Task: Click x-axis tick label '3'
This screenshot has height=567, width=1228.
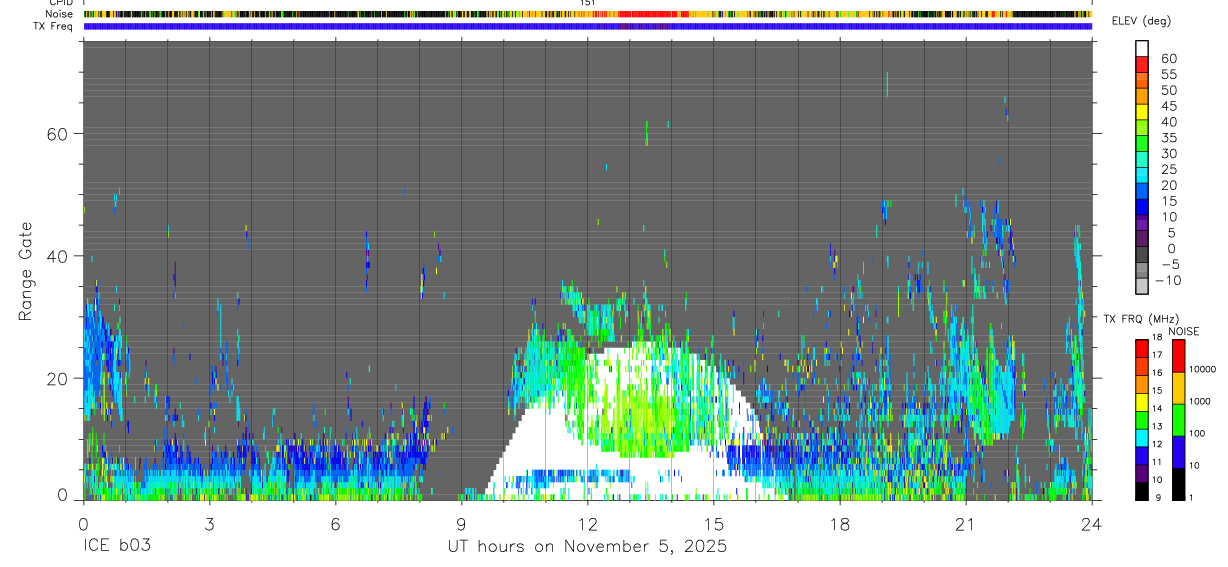Action: [x=209, y=524]
